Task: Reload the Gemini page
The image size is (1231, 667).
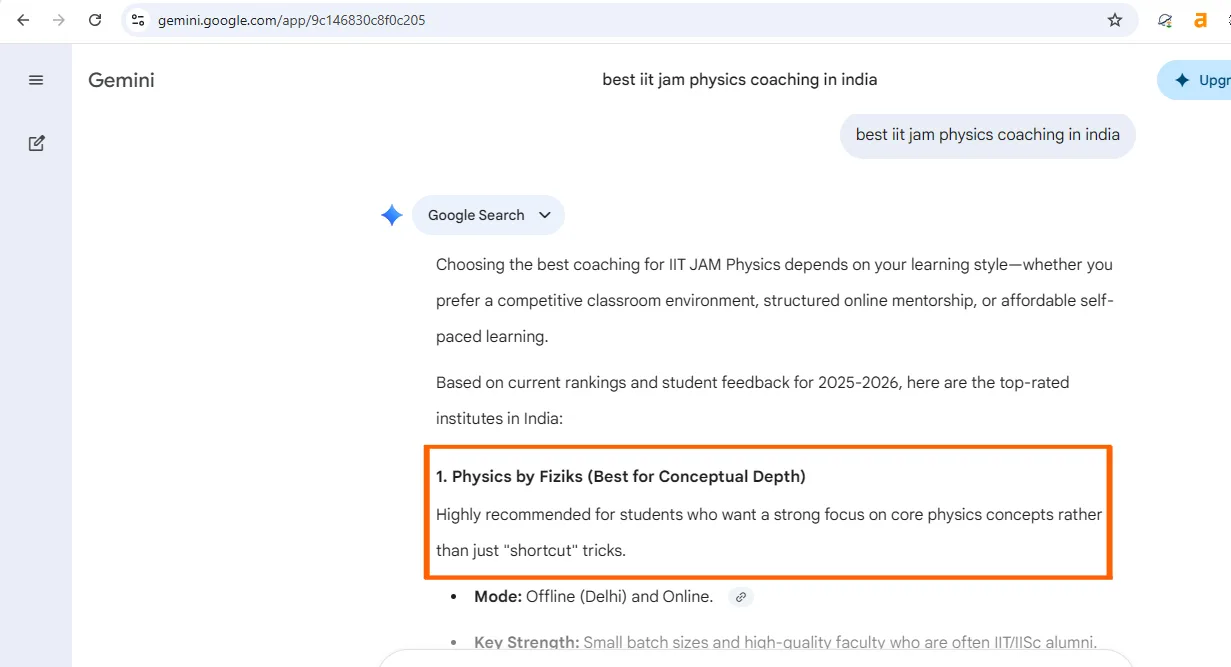Action: (95, 20)
